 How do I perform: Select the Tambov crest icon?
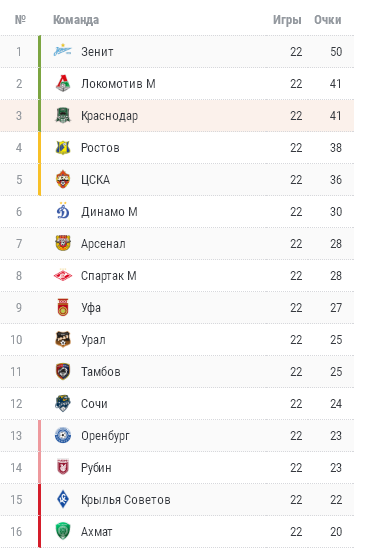click(x=63, y=371)
